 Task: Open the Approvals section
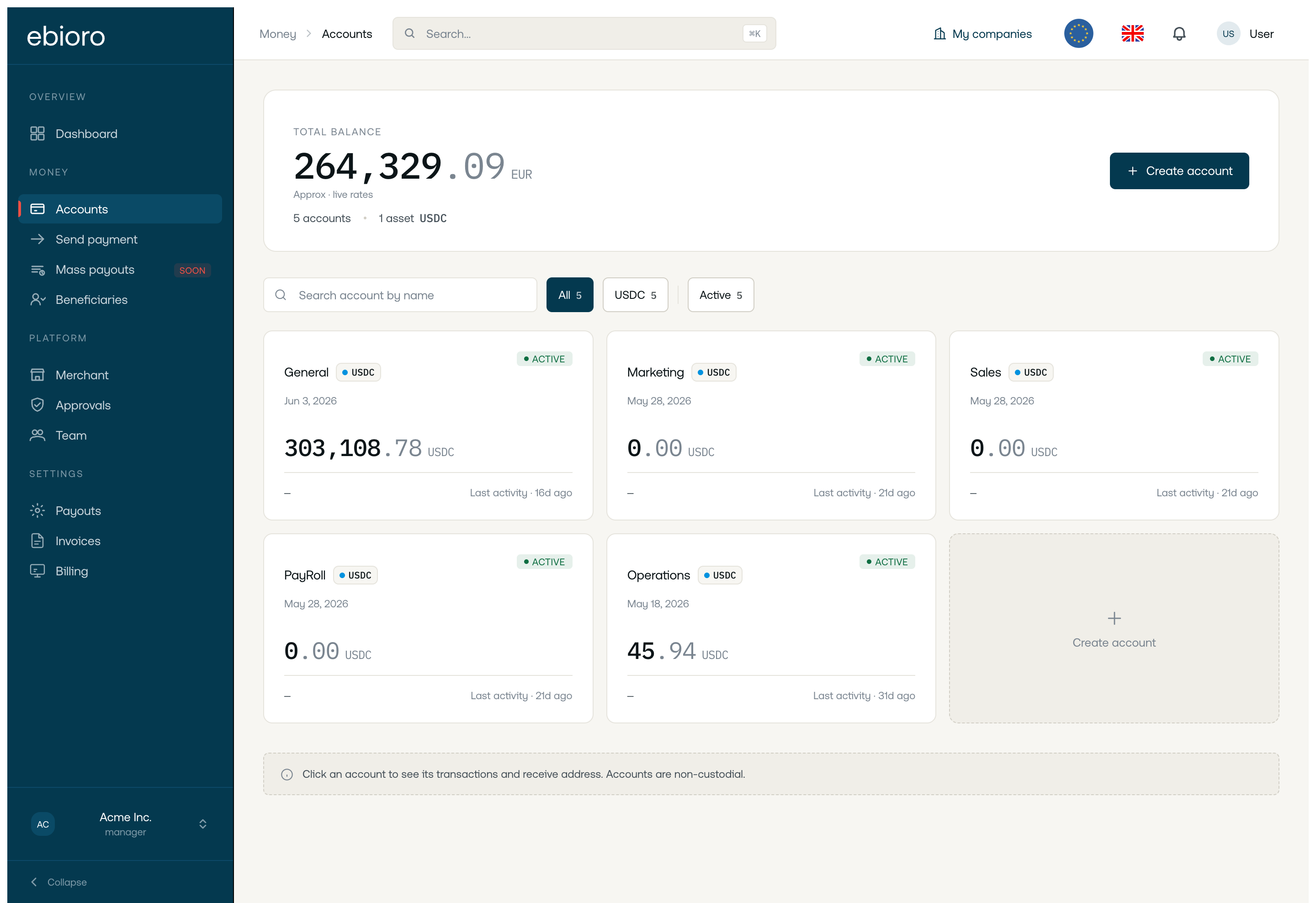tap(120, 405)
